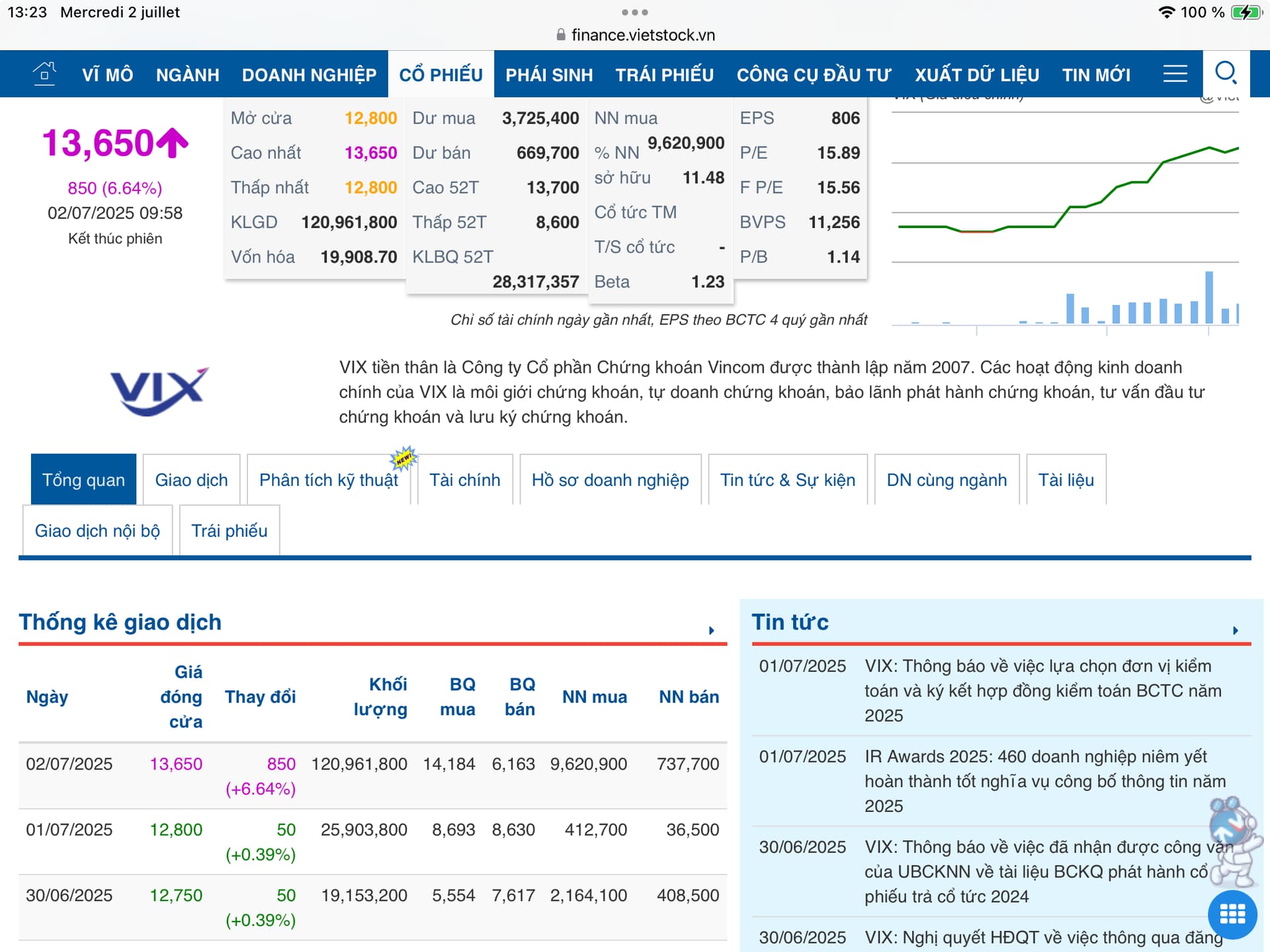Viewport: 1270px width, 952px height.
Task: Tap the finance.vietstock.vn address bar
Action: [642, 35]
